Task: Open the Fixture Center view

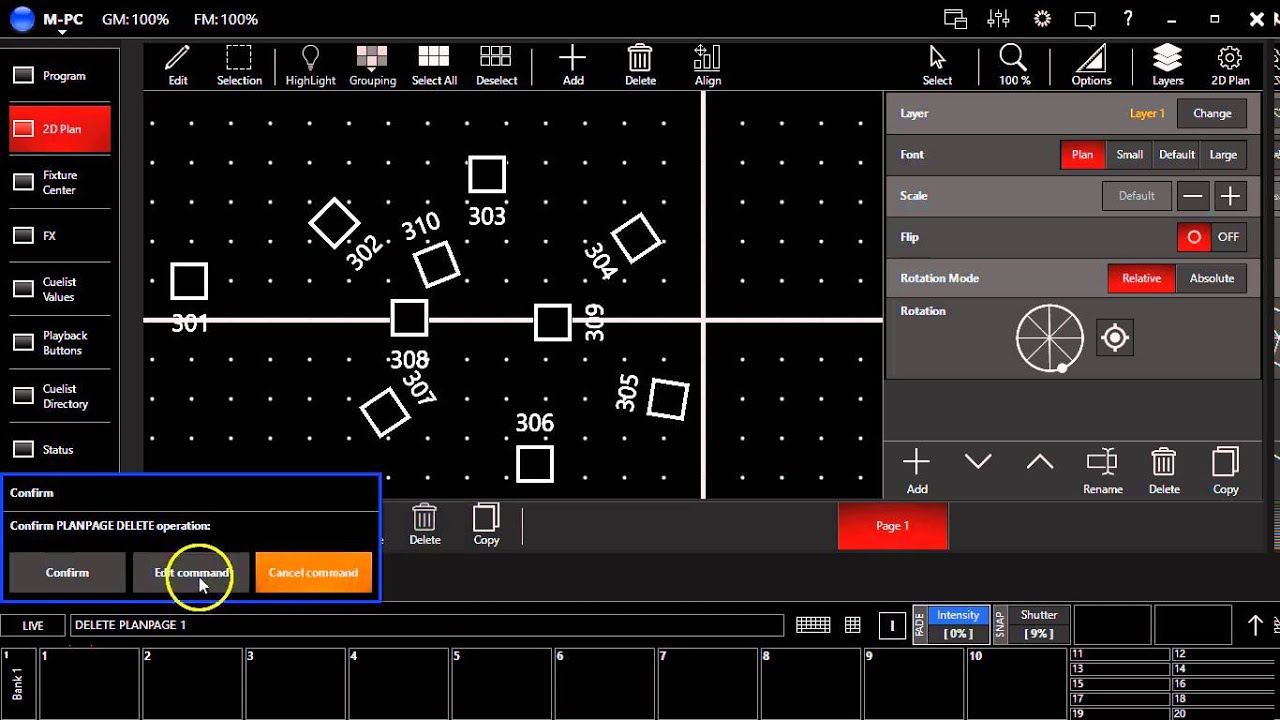Action: pos(60,182)
